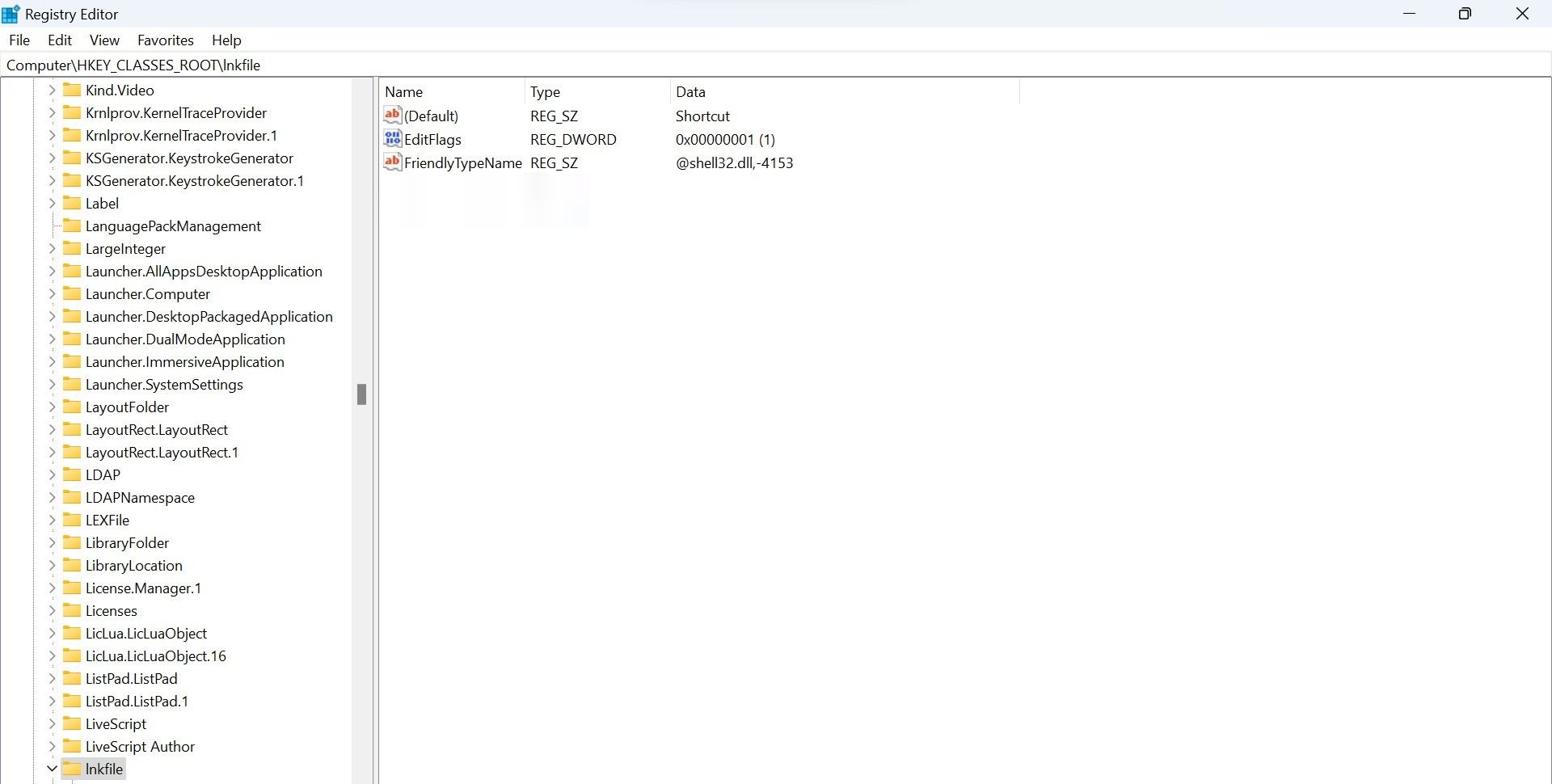Screen dimensions: 1552x784
Task: Open the File menu
Action: point(19,40)
